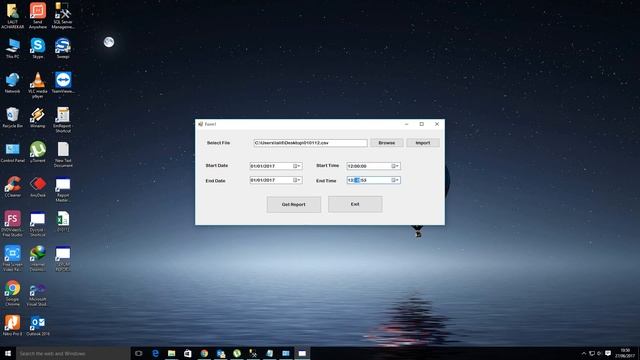Select the Outlook 2016 desktop icon
The width and height of the screenshot is (640, 360).
[x=38, y=325]
